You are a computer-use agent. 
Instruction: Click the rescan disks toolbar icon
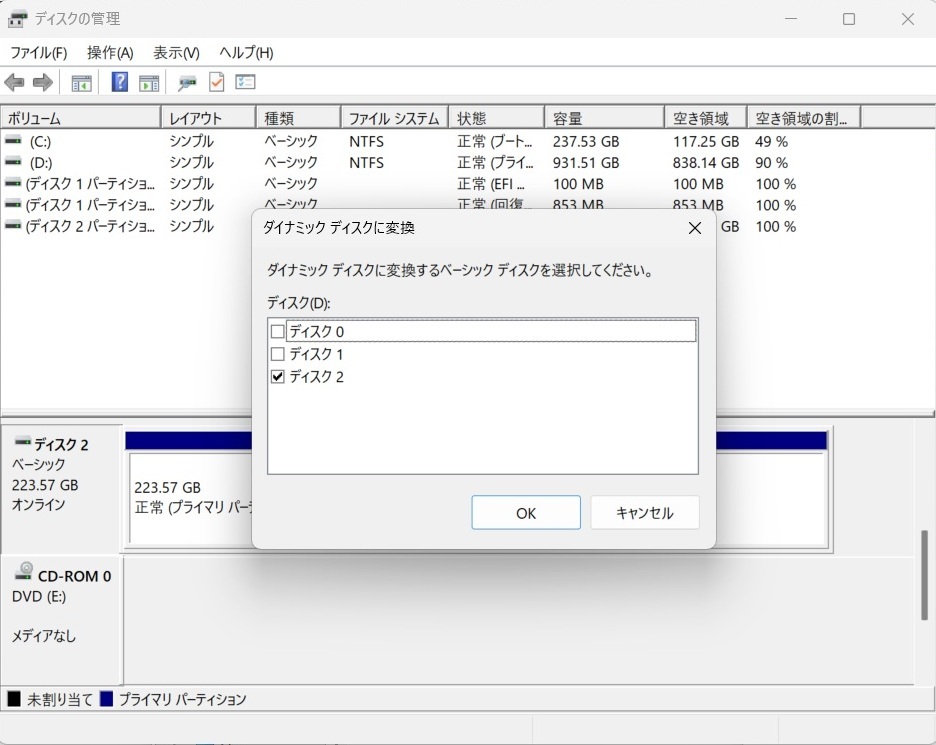[187, 83]
